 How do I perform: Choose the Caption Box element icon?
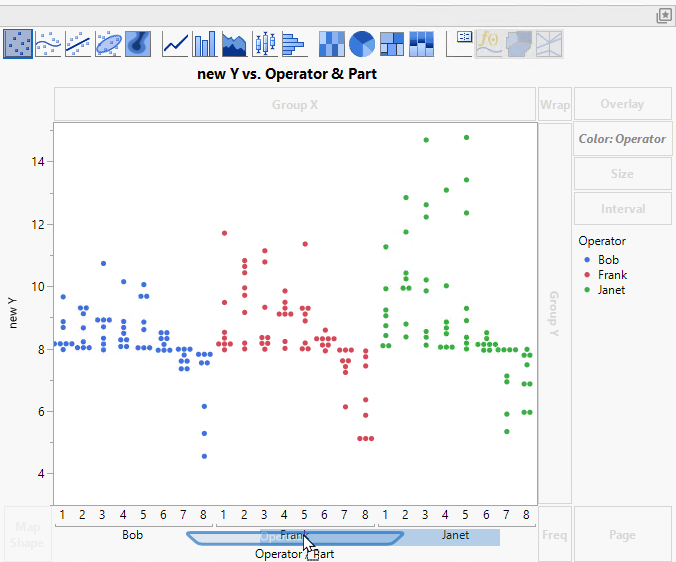[461, 44]
